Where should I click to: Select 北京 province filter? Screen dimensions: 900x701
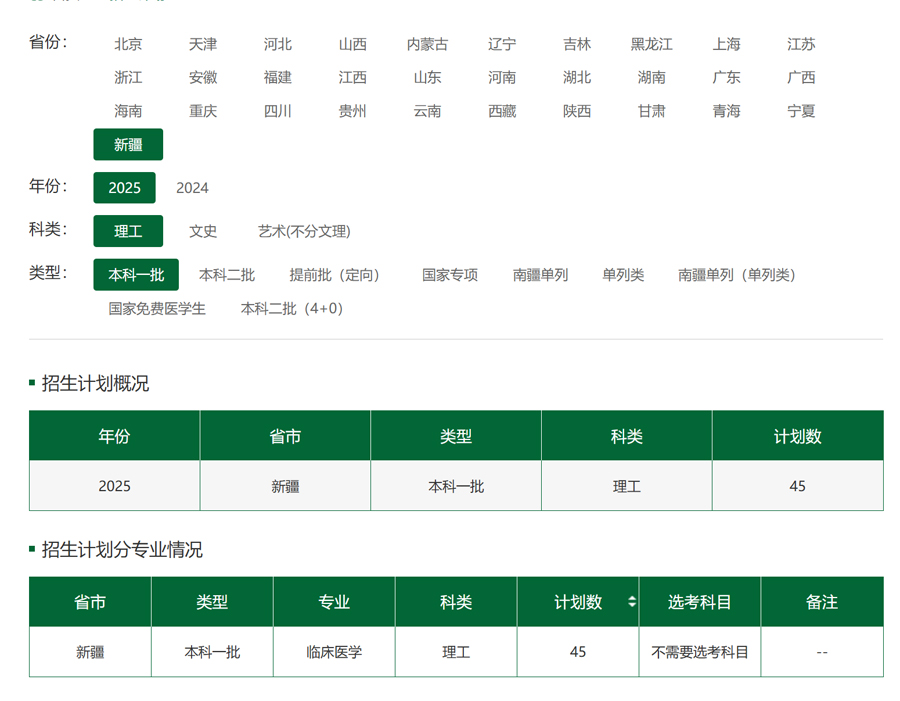128,44
